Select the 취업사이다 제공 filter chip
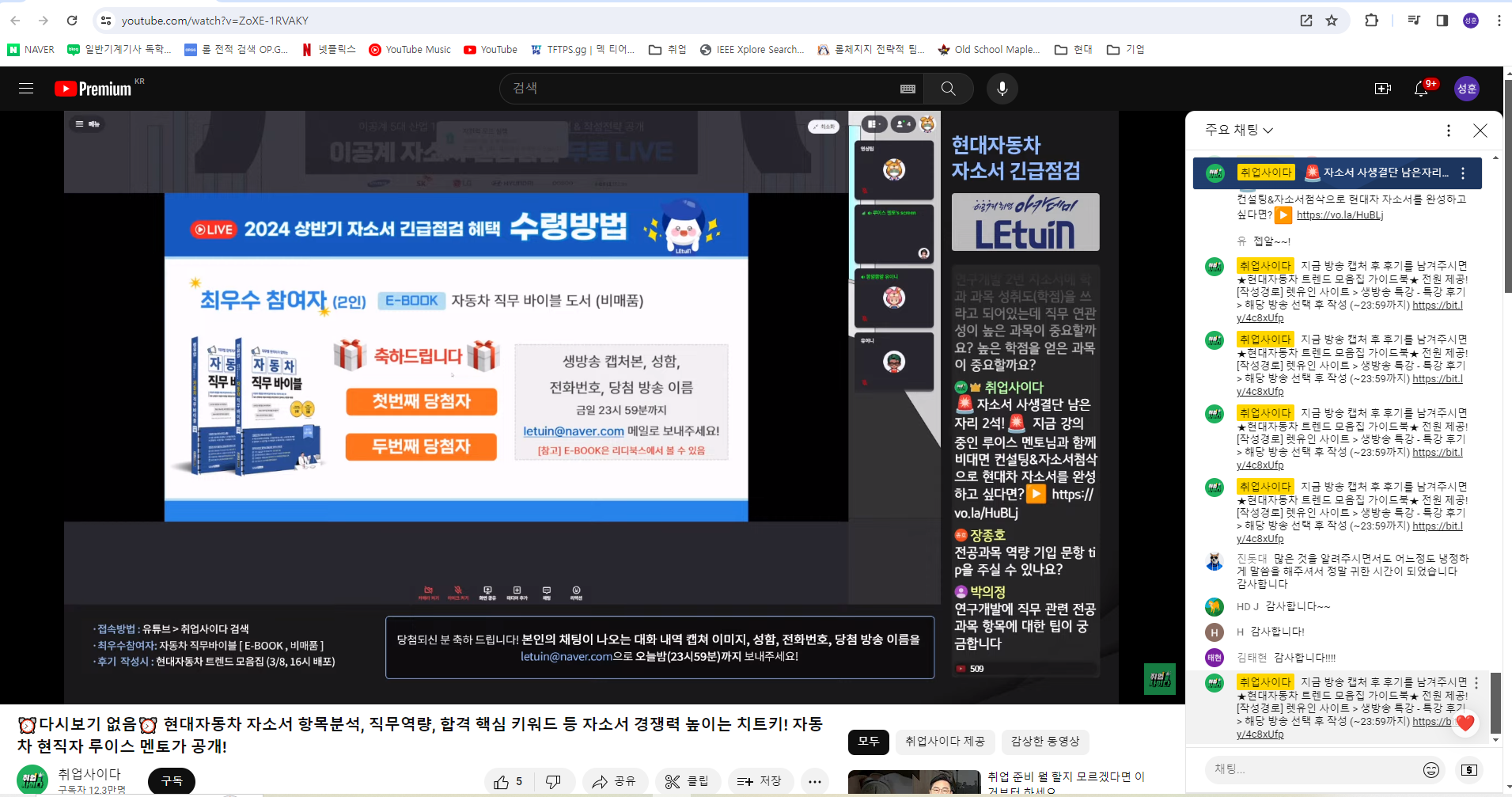The image size is (1512, 797). [x=945, y=742]
